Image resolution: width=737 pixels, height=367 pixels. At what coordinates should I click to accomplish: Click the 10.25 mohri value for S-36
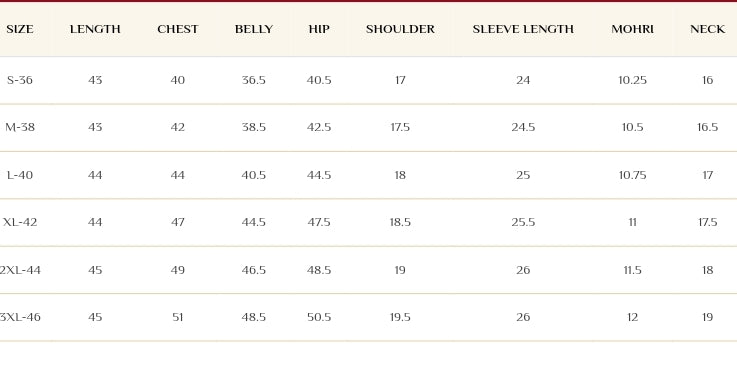[632, 80]
